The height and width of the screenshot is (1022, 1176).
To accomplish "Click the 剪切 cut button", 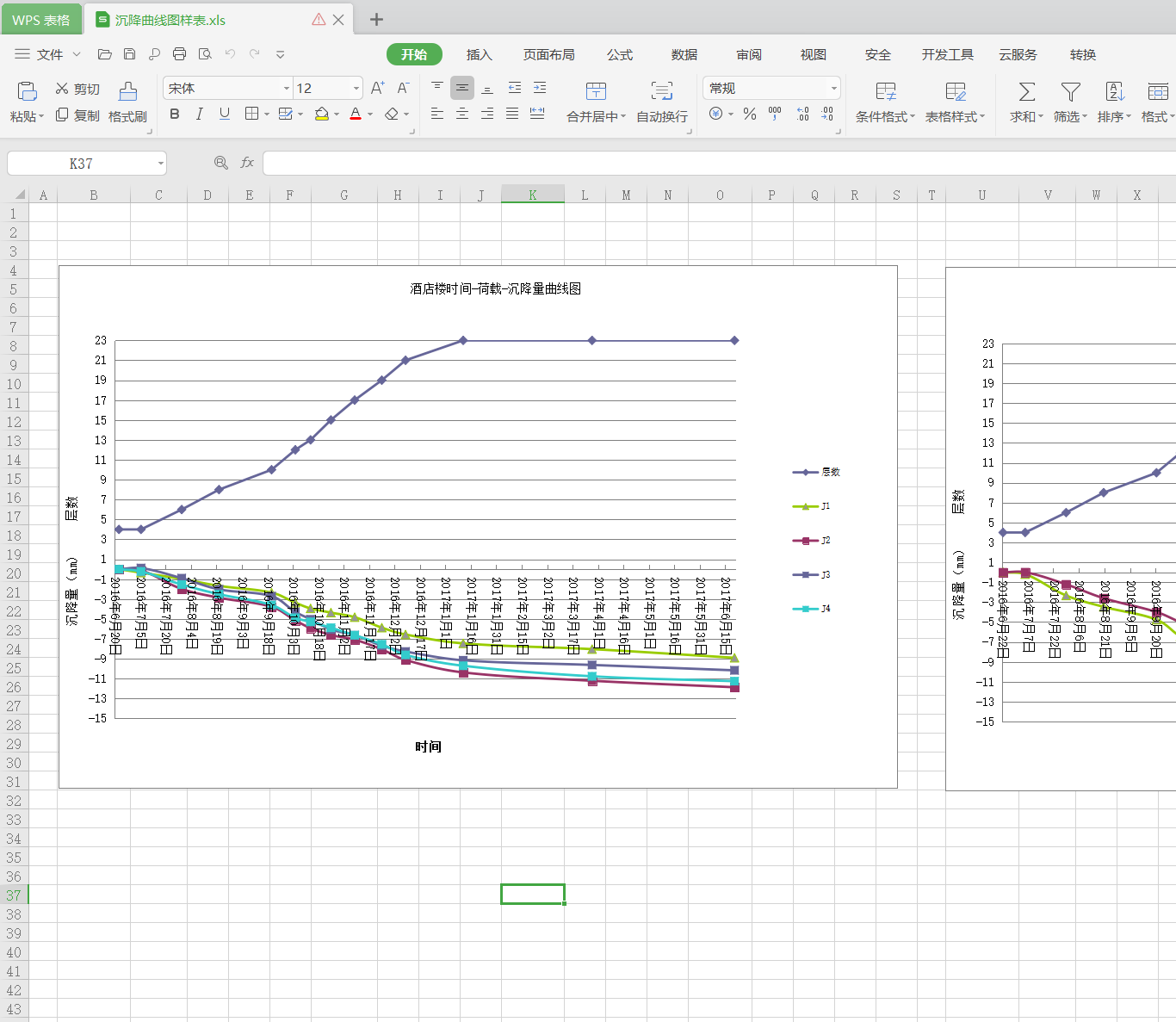I will click(77, 89).
